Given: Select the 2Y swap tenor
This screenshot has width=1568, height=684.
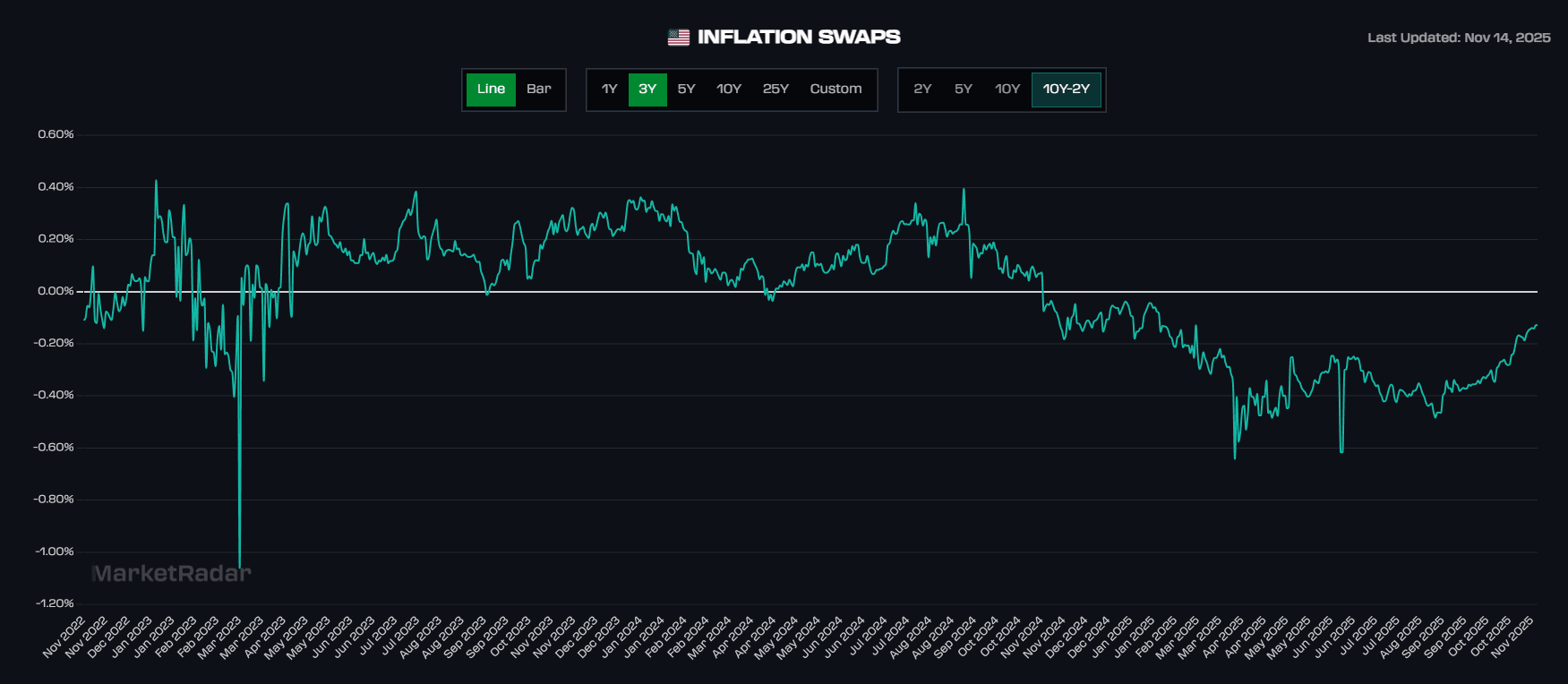Looking at the screenshot, I should tap(922, 90).
